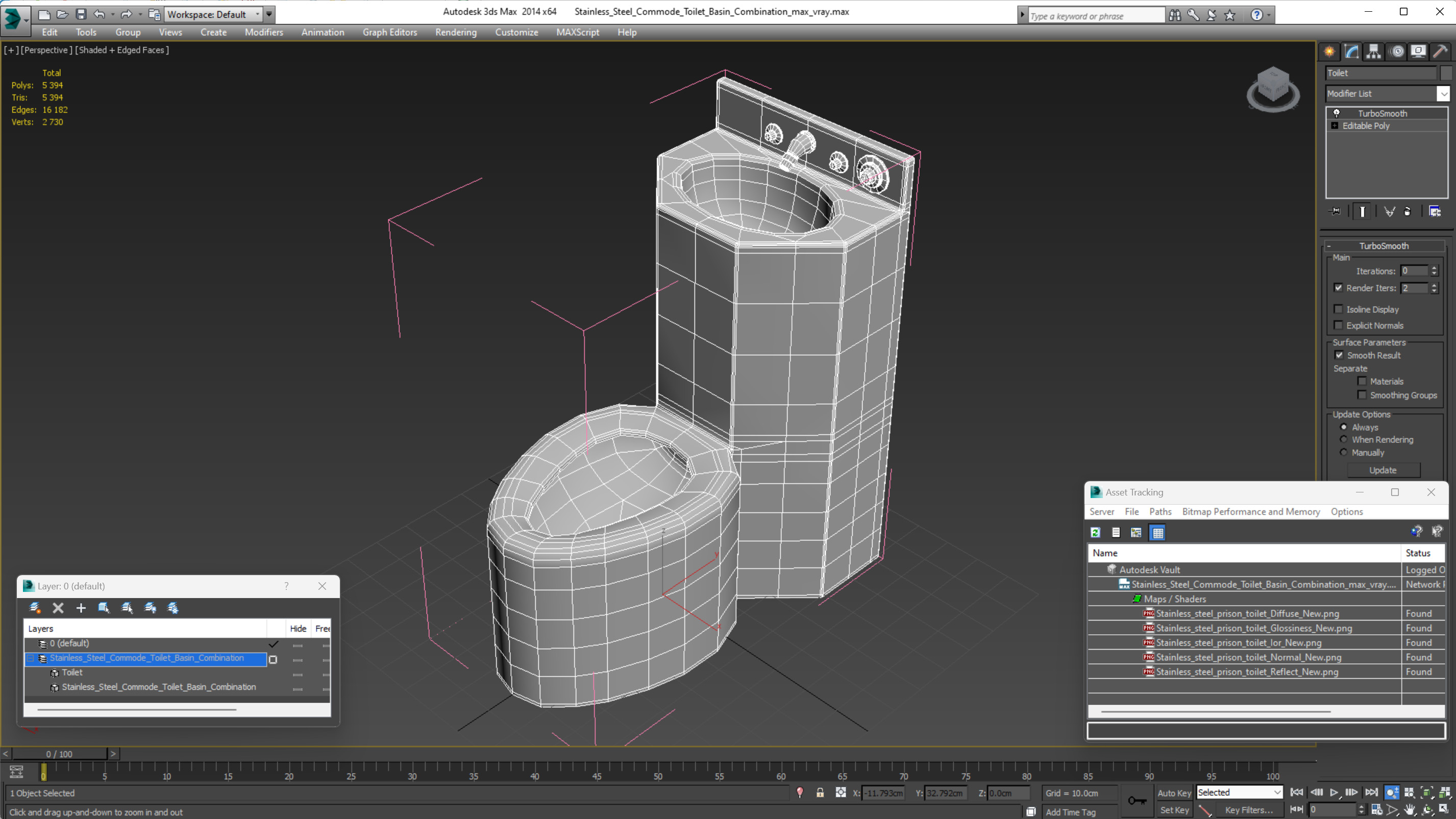This screenshot has height=819, width=1456.
Task: Open Asset Tracking Paths menu
Action: tap(1160, 511)
